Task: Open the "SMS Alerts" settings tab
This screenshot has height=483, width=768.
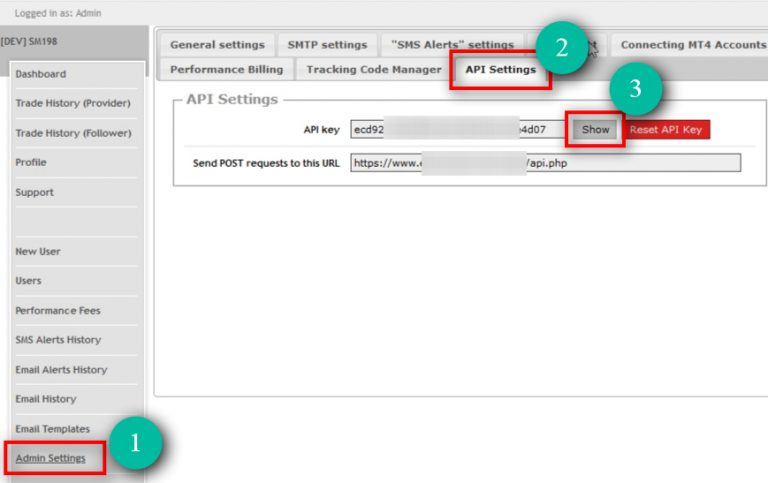Action: point(452,45)
